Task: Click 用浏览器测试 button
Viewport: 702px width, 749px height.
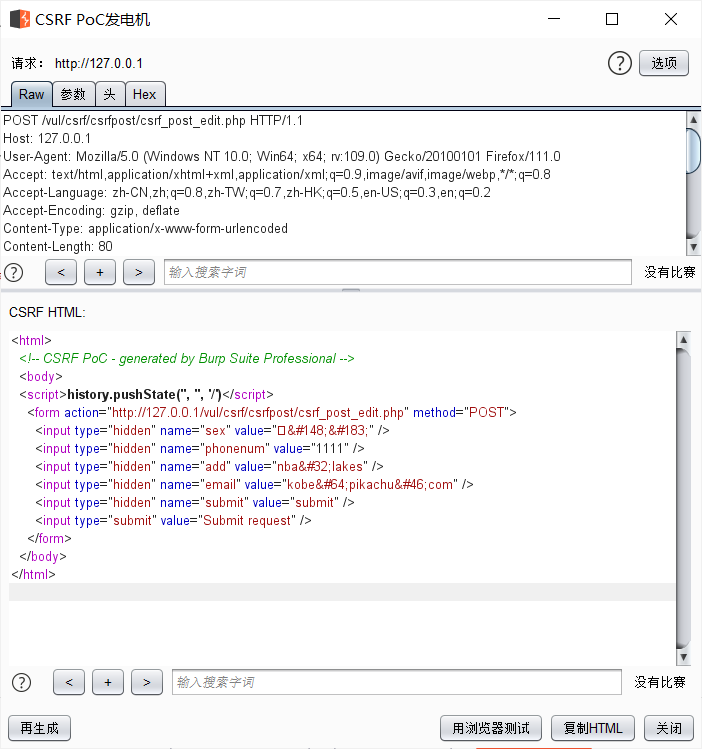Action: pos(491,728)
